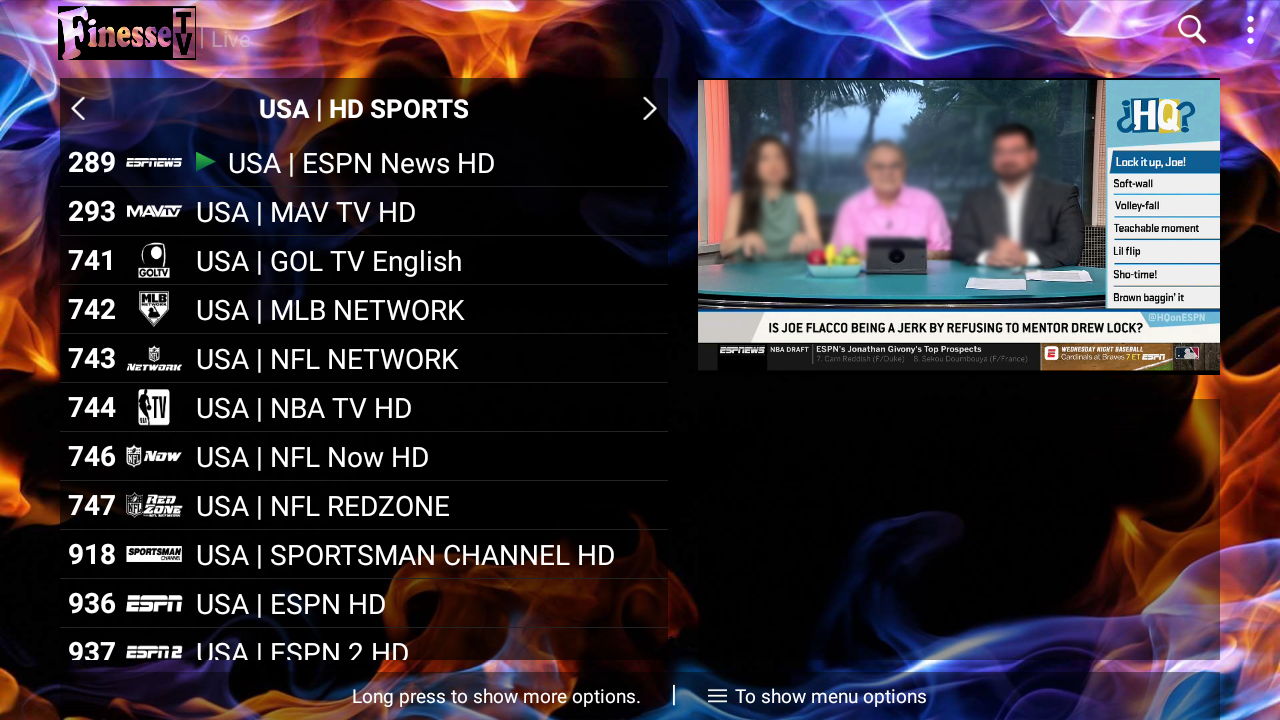Select USA | MAV TV HD channel
Image resolution: width=1280 pixels, height=720 pixels.
(x=364, y=211)
